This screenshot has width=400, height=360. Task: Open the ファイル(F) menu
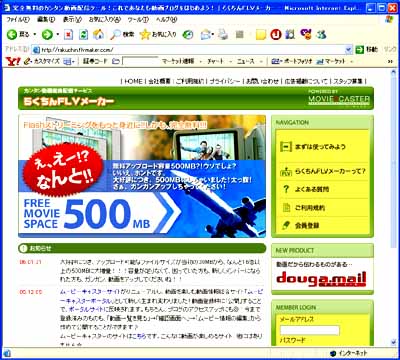18,19
